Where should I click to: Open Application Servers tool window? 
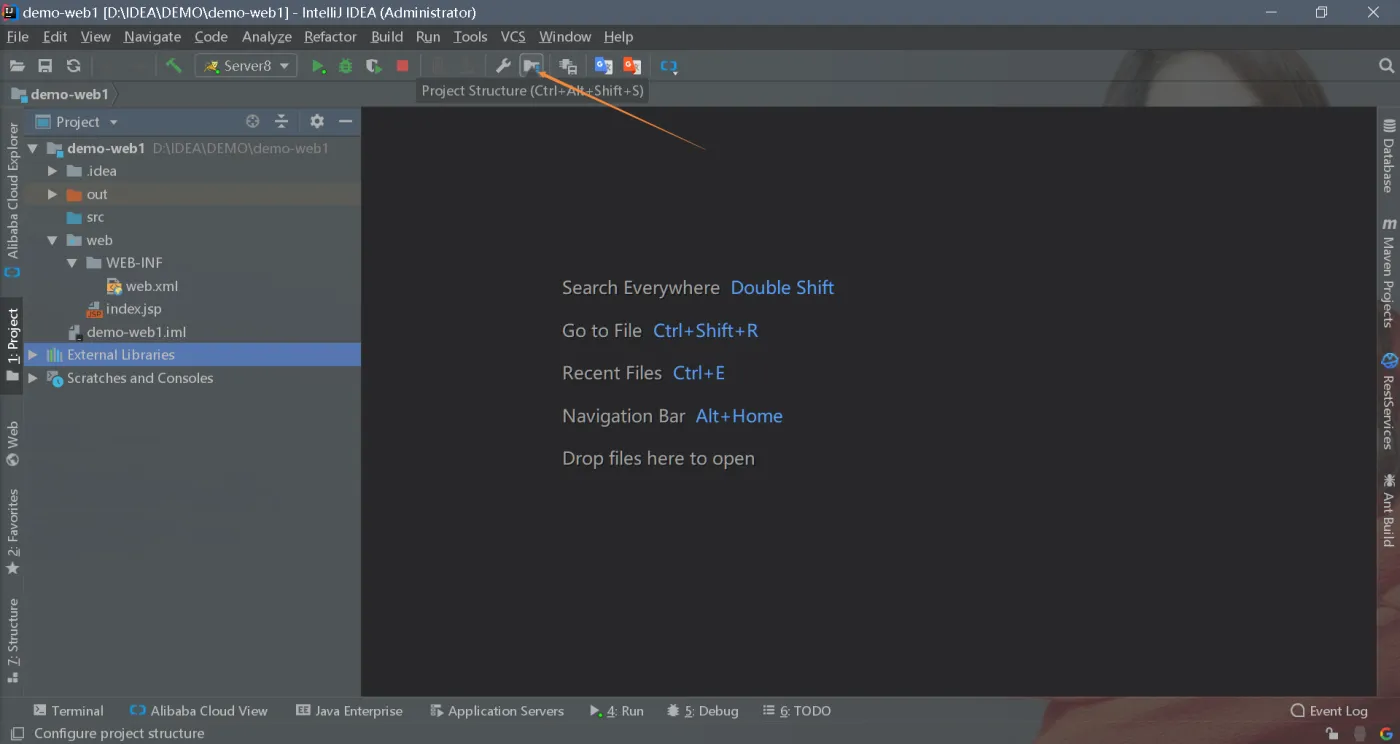click(x=497, y=711)
